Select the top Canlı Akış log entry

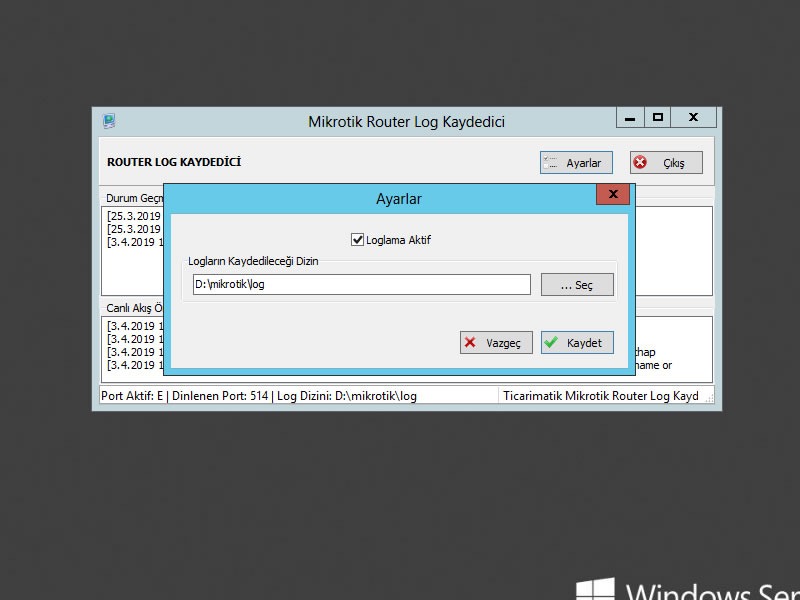[134, 326]
